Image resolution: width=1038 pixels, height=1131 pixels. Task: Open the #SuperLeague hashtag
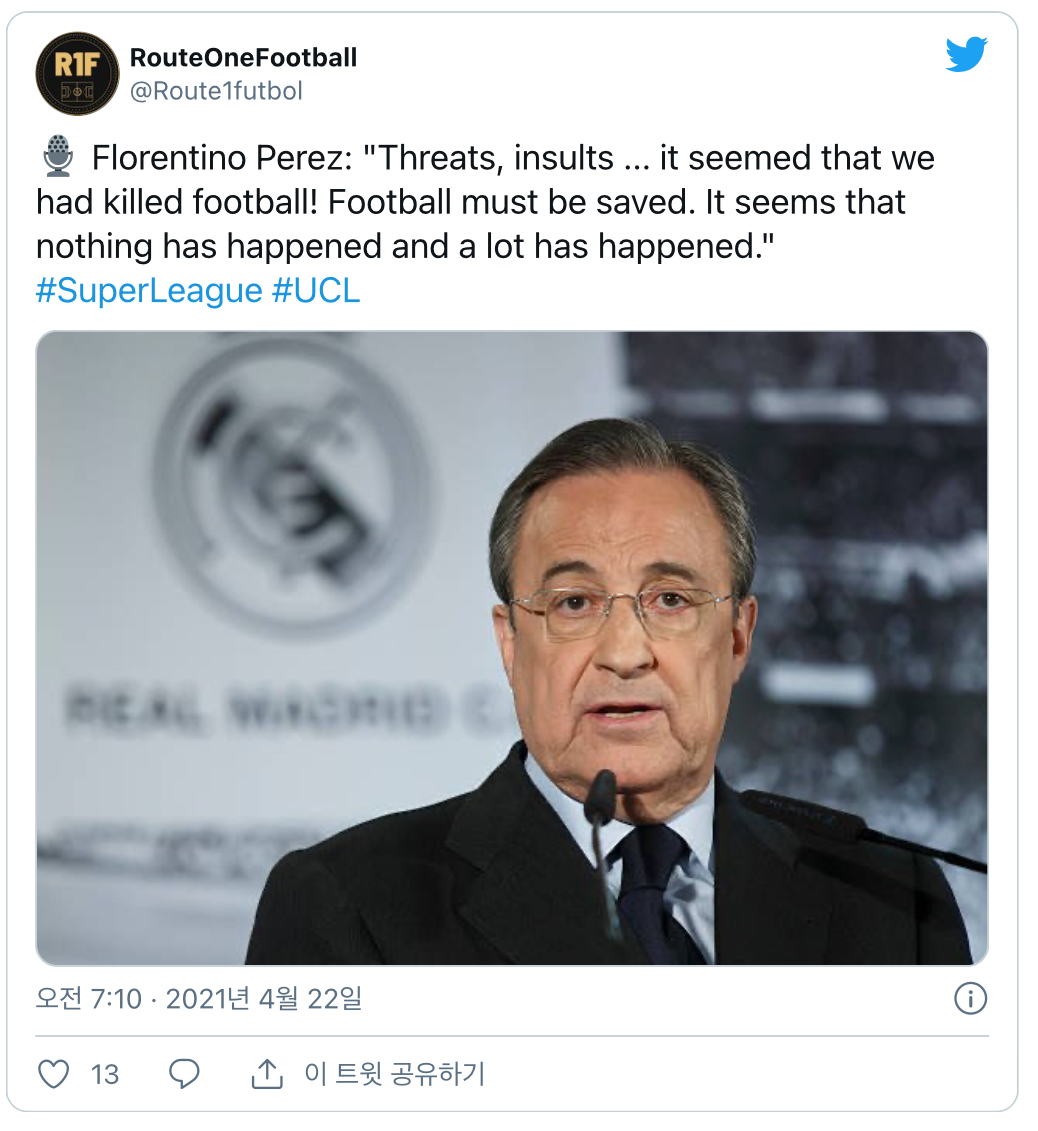[x=148, y=291]
